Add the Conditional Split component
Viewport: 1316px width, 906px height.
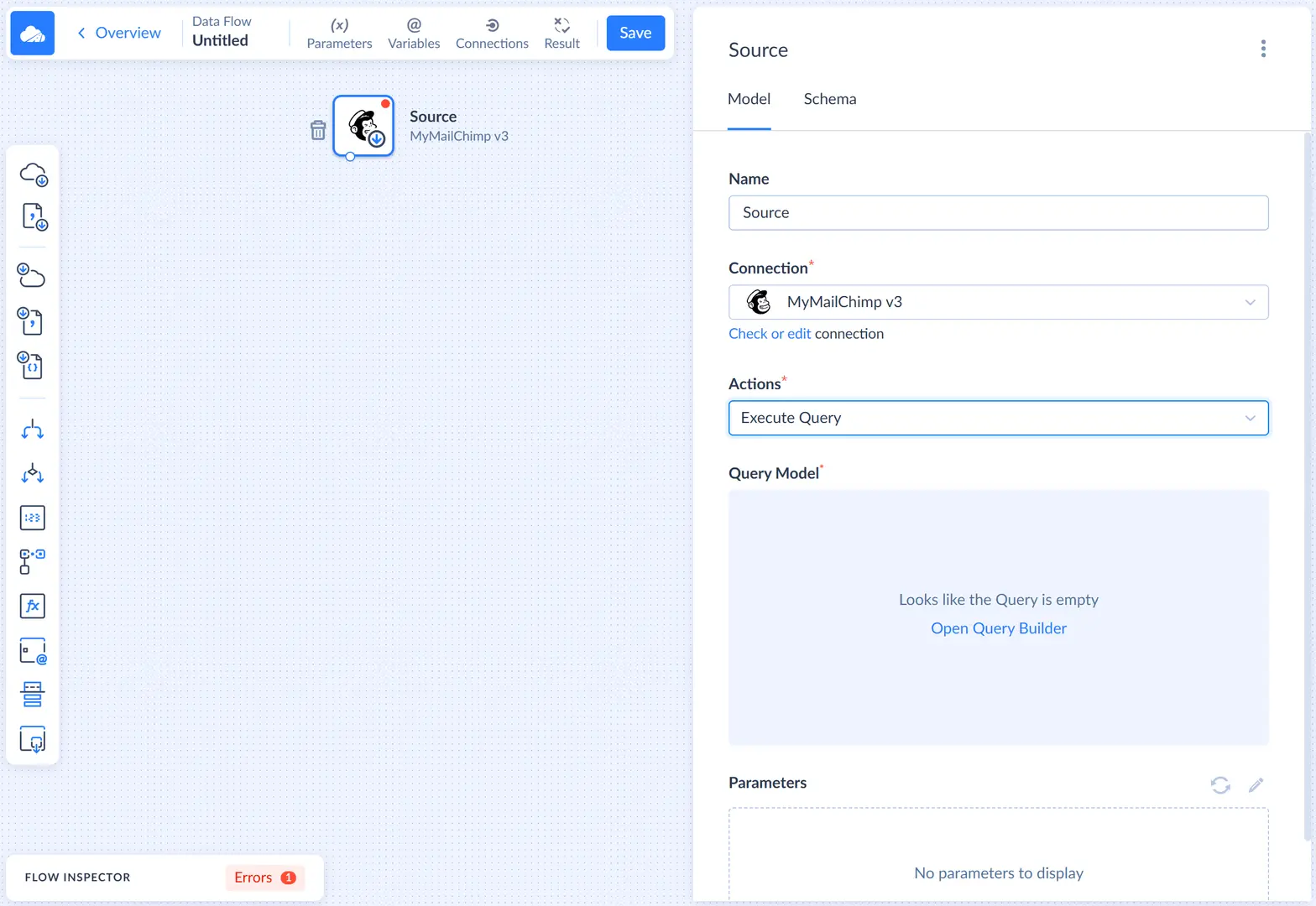tap(32, 473)
